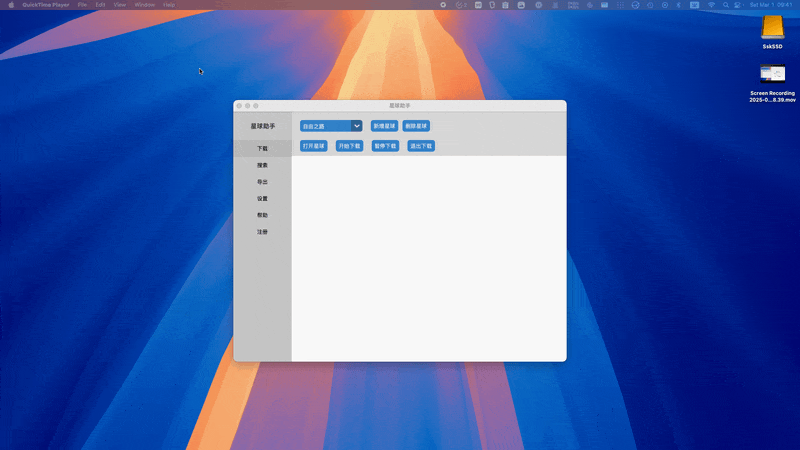This screenshot has width=800, height=450.
Task: Open the File menu
Action: pos(82,5)
